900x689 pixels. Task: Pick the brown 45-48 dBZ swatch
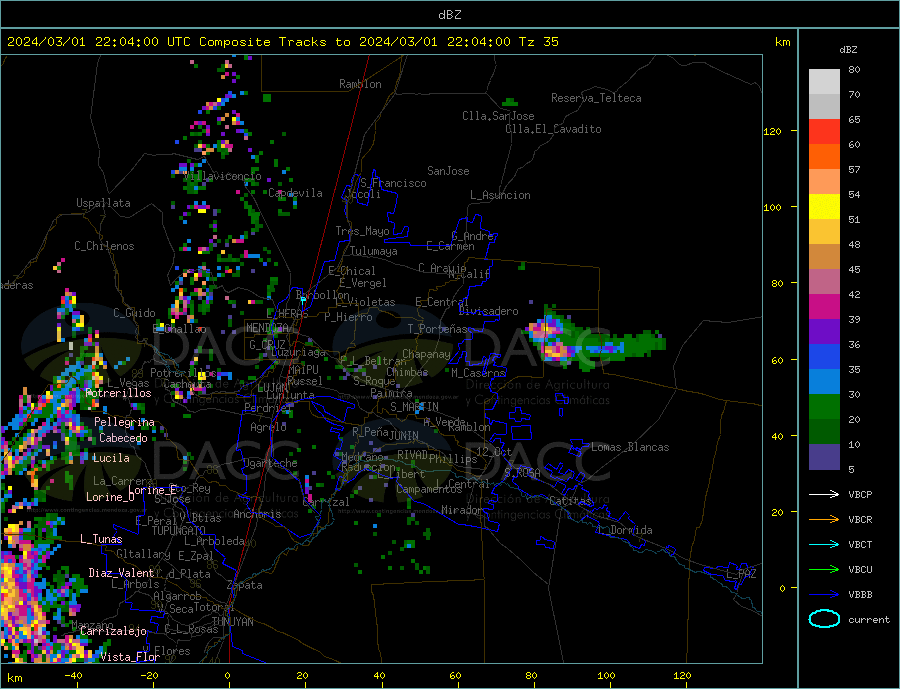point(824,257)
